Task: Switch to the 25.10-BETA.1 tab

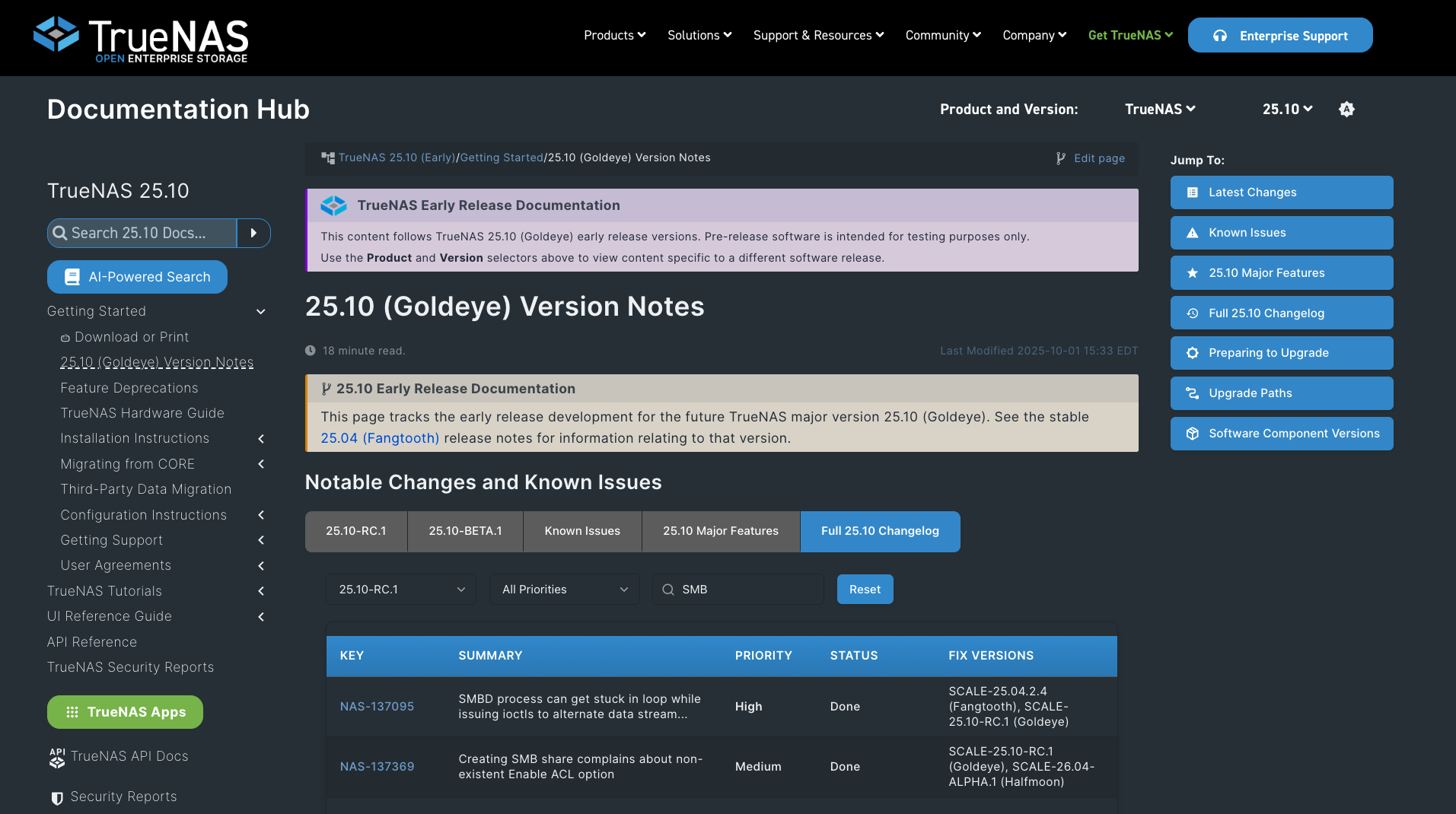Action: (465, 531)
